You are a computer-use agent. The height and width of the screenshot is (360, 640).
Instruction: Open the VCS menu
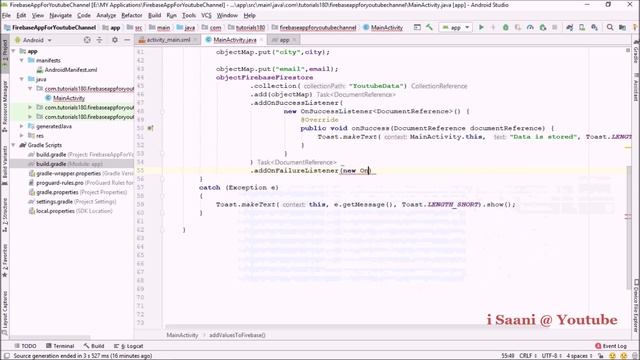207,16
